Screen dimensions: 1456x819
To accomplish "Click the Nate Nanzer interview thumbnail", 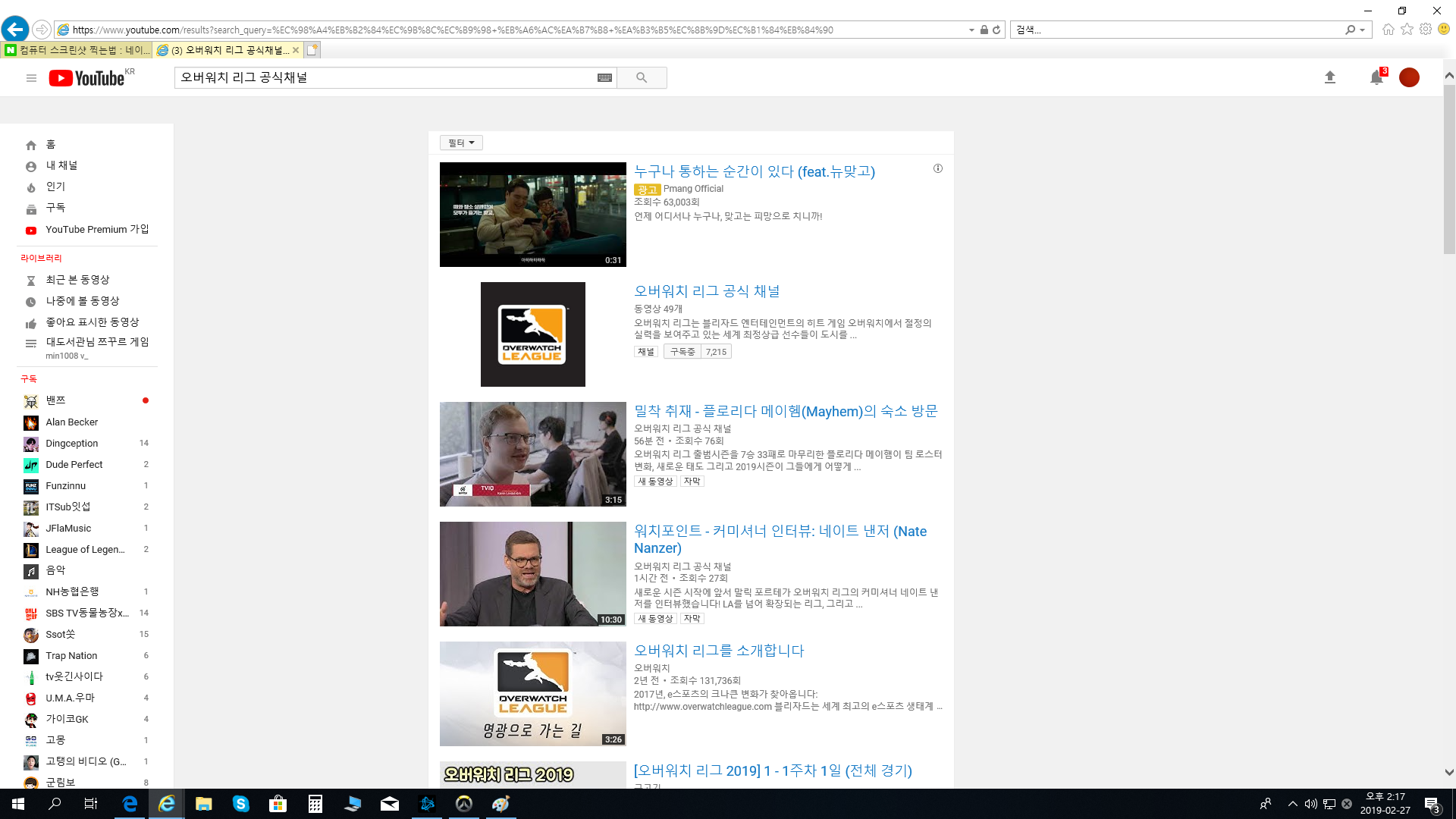I will point(532,574).
